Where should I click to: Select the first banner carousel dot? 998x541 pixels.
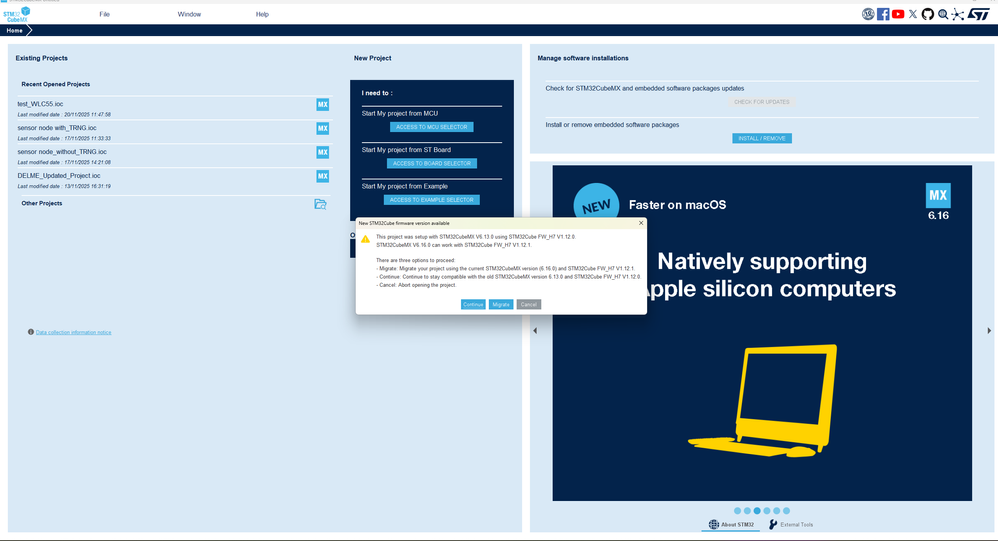point(737,511)
